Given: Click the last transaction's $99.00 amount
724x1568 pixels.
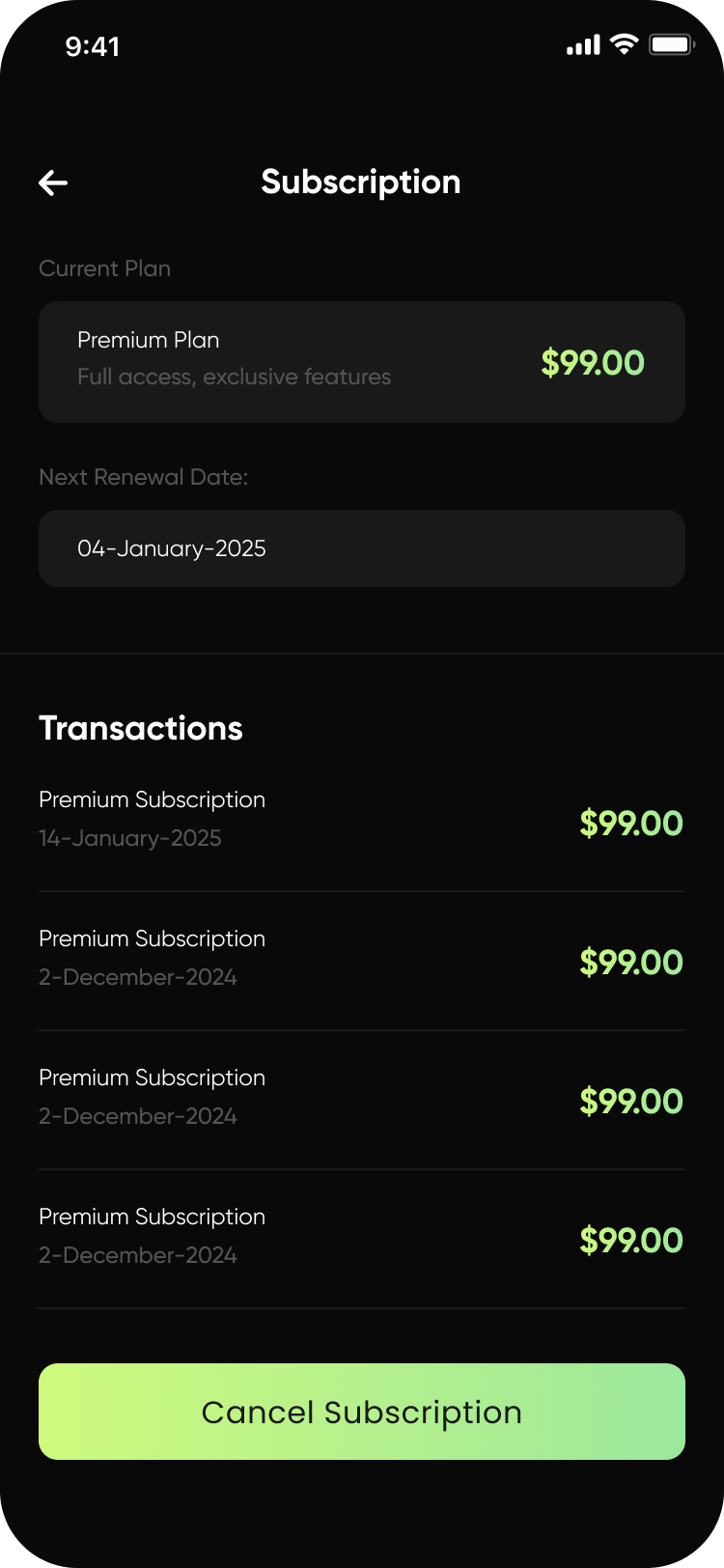Looking at the screenshot, I should (631, 1241).
